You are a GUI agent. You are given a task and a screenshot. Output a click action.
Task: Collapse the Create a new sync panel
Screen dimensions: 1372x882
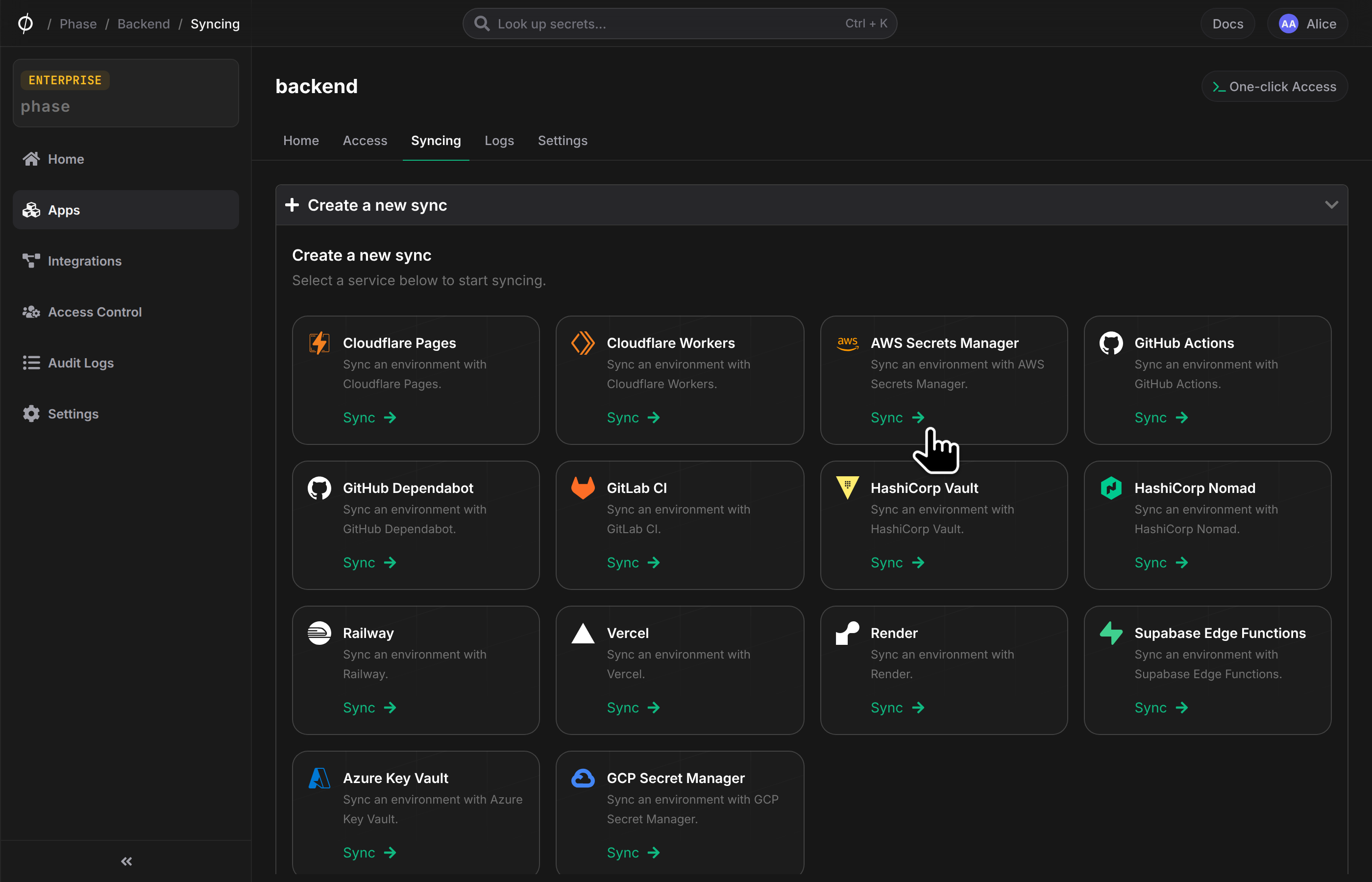[1331, 204]
